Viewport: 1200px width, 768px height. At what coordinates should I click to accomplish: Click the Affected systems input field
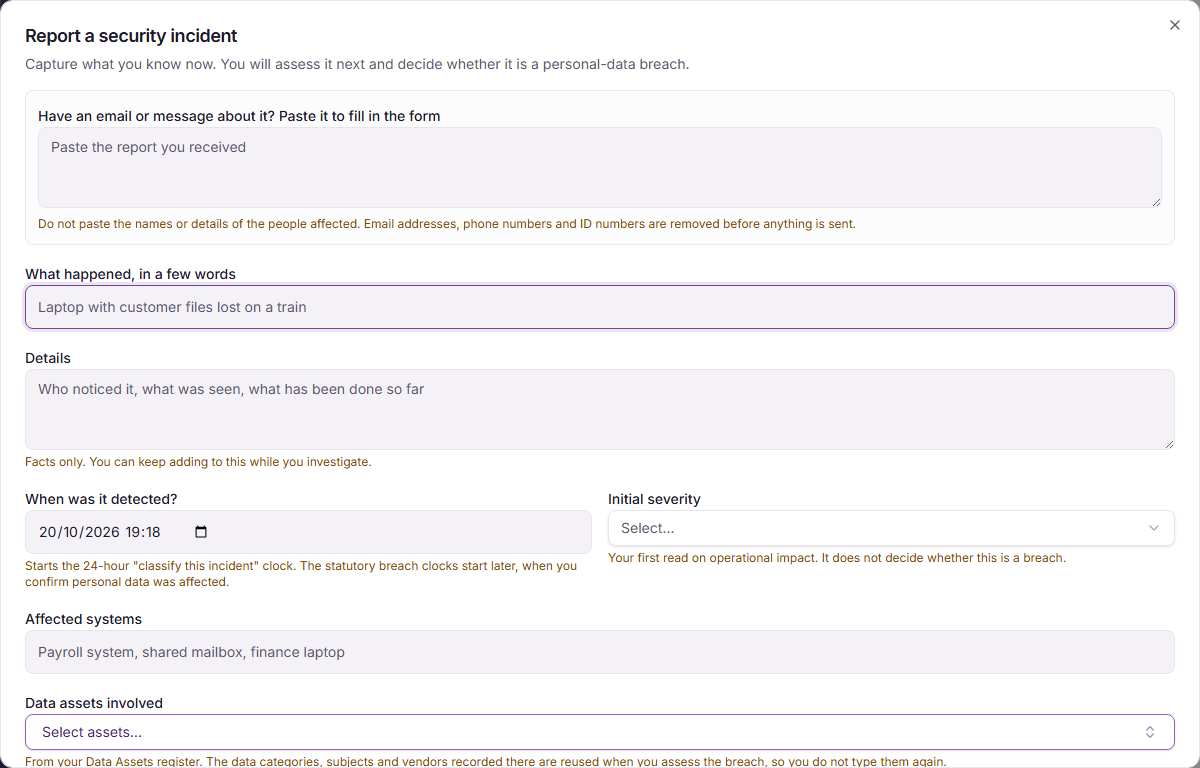[x=600, y=652]
